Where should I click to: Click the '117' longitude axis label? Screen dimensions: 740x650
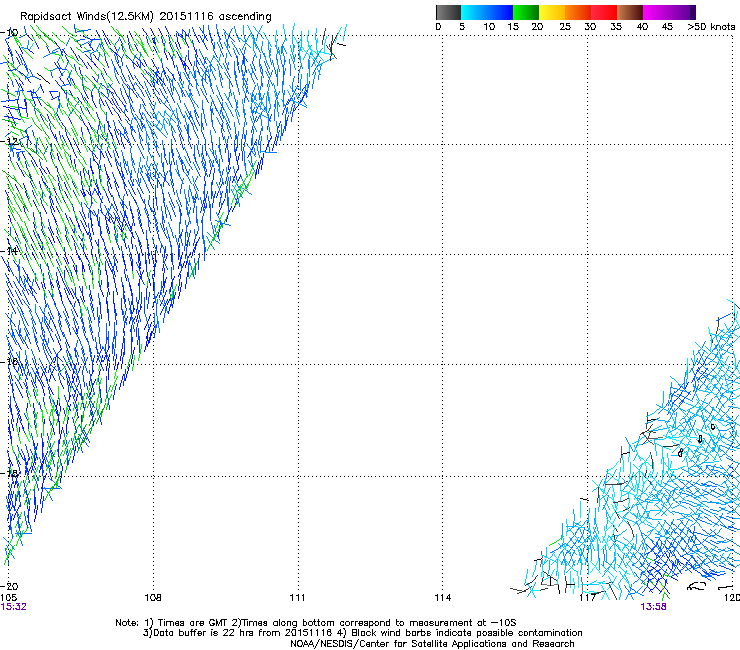pyautogui.click(x=588, y=598)
